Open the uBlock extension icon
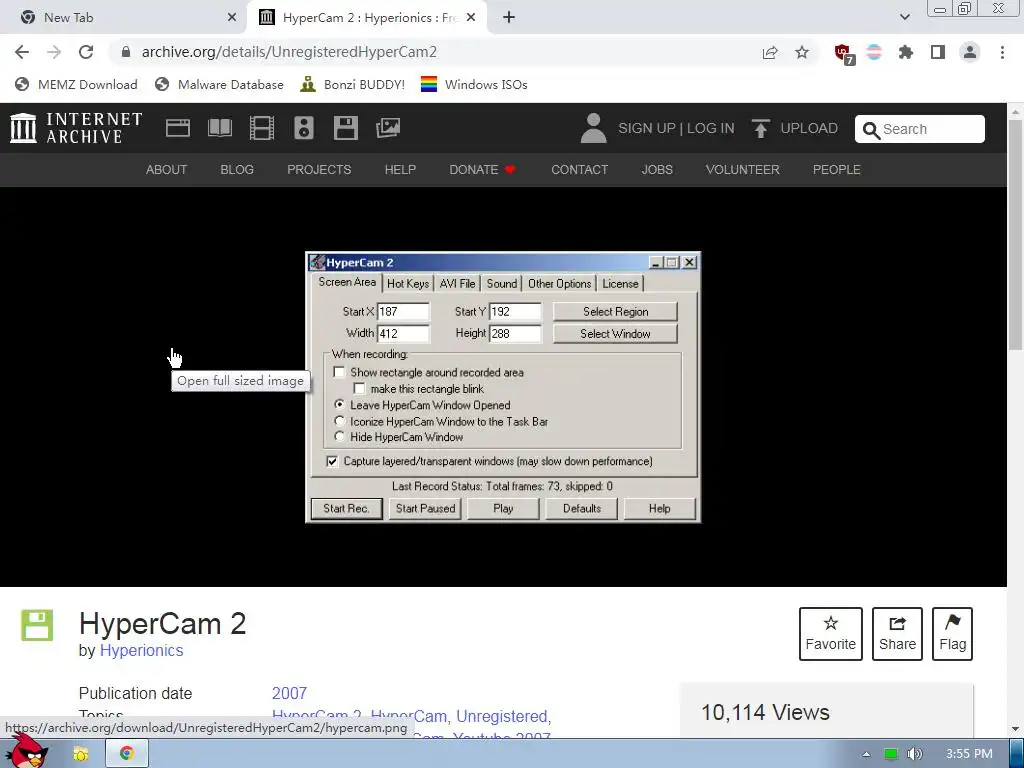 coord(844,54)
